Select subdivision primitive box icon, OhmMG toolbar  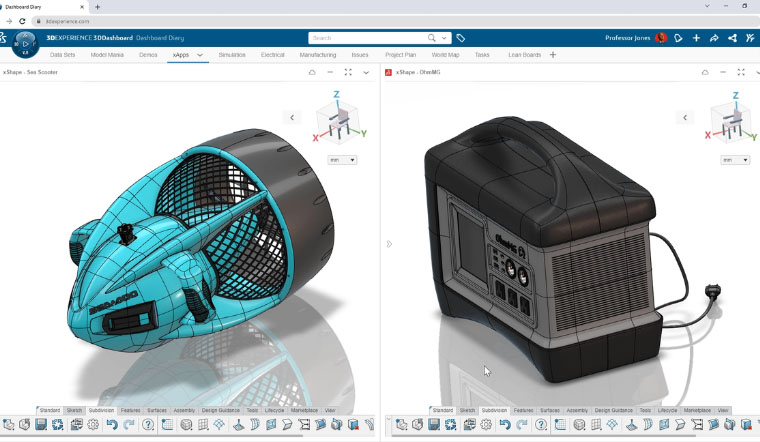point(579,425)
